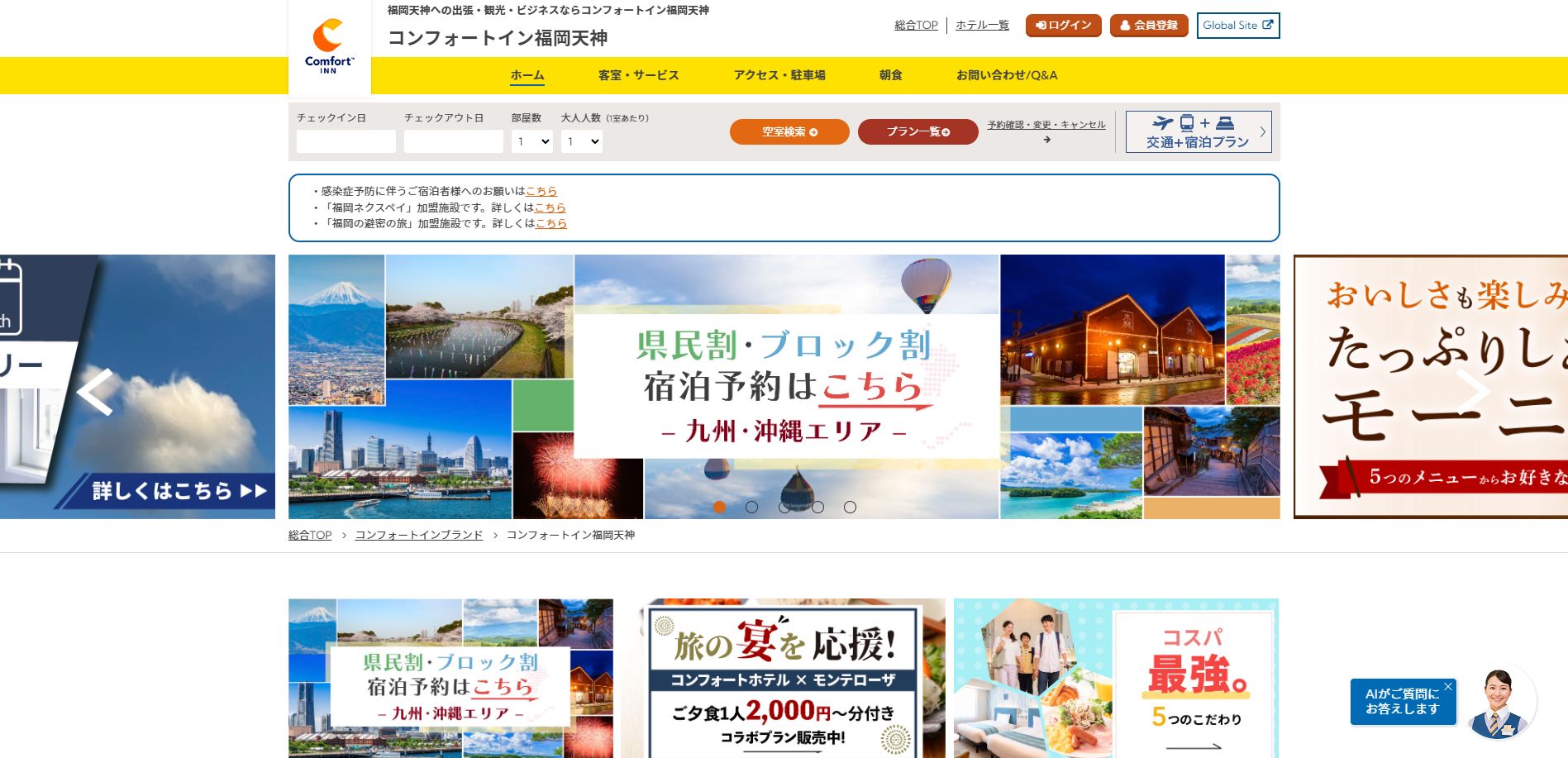Screen dimensions: 1568x758
Task: Open the 旅の宴を応援 promotion card
Action: 783,678
